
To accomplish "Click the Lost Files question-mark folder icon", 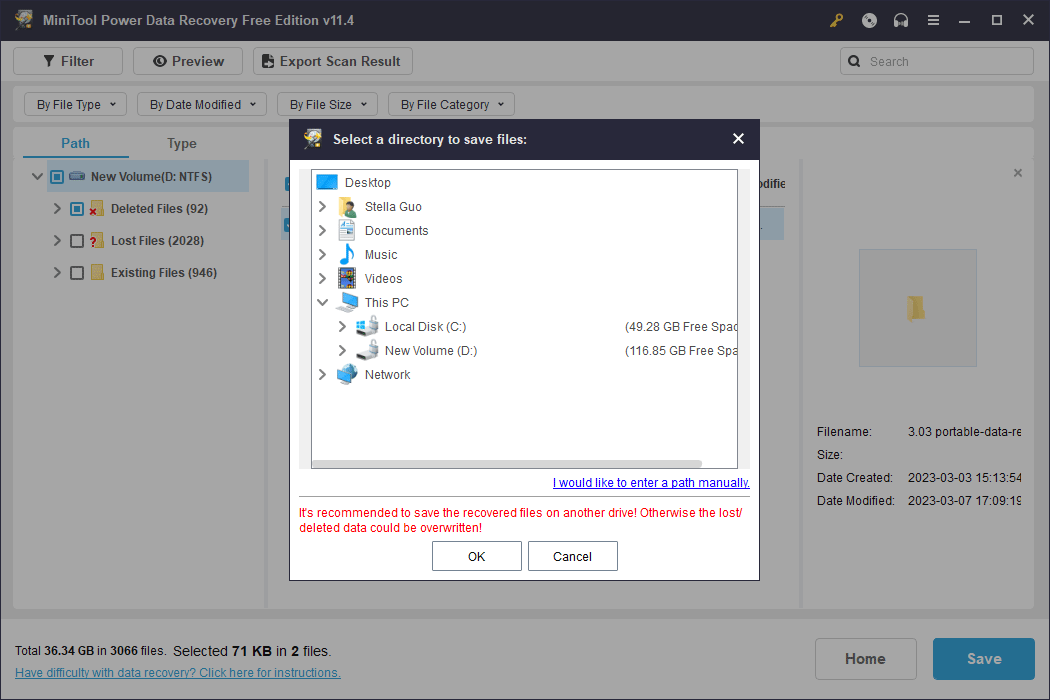I will tap(96, 240).
